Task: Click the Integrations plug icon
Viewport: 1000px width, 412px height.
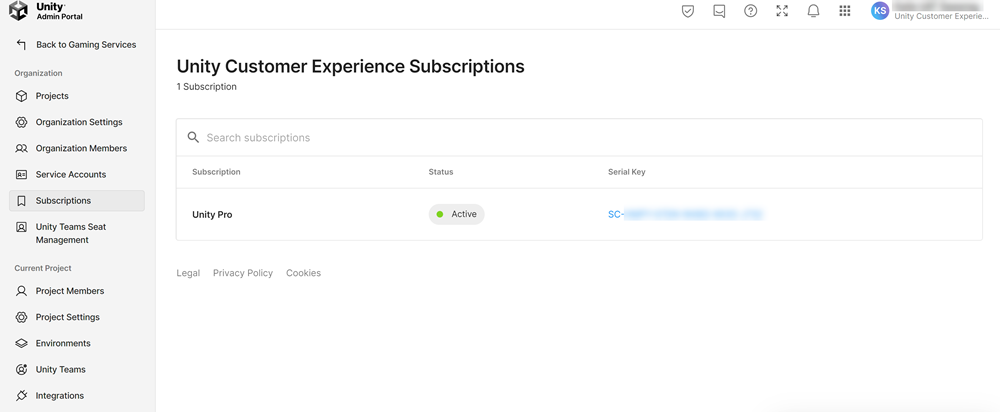Action: tap(21, 395)
